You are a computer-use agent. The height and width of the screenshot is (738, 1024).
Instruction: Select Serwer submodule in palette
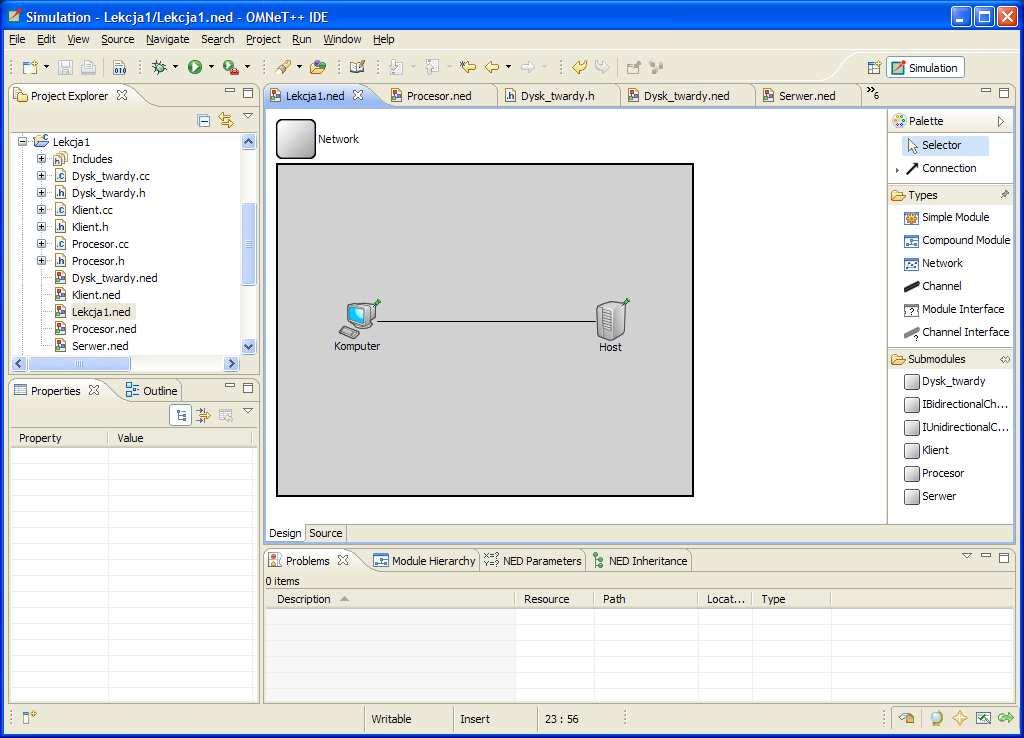tap(931, 496)
